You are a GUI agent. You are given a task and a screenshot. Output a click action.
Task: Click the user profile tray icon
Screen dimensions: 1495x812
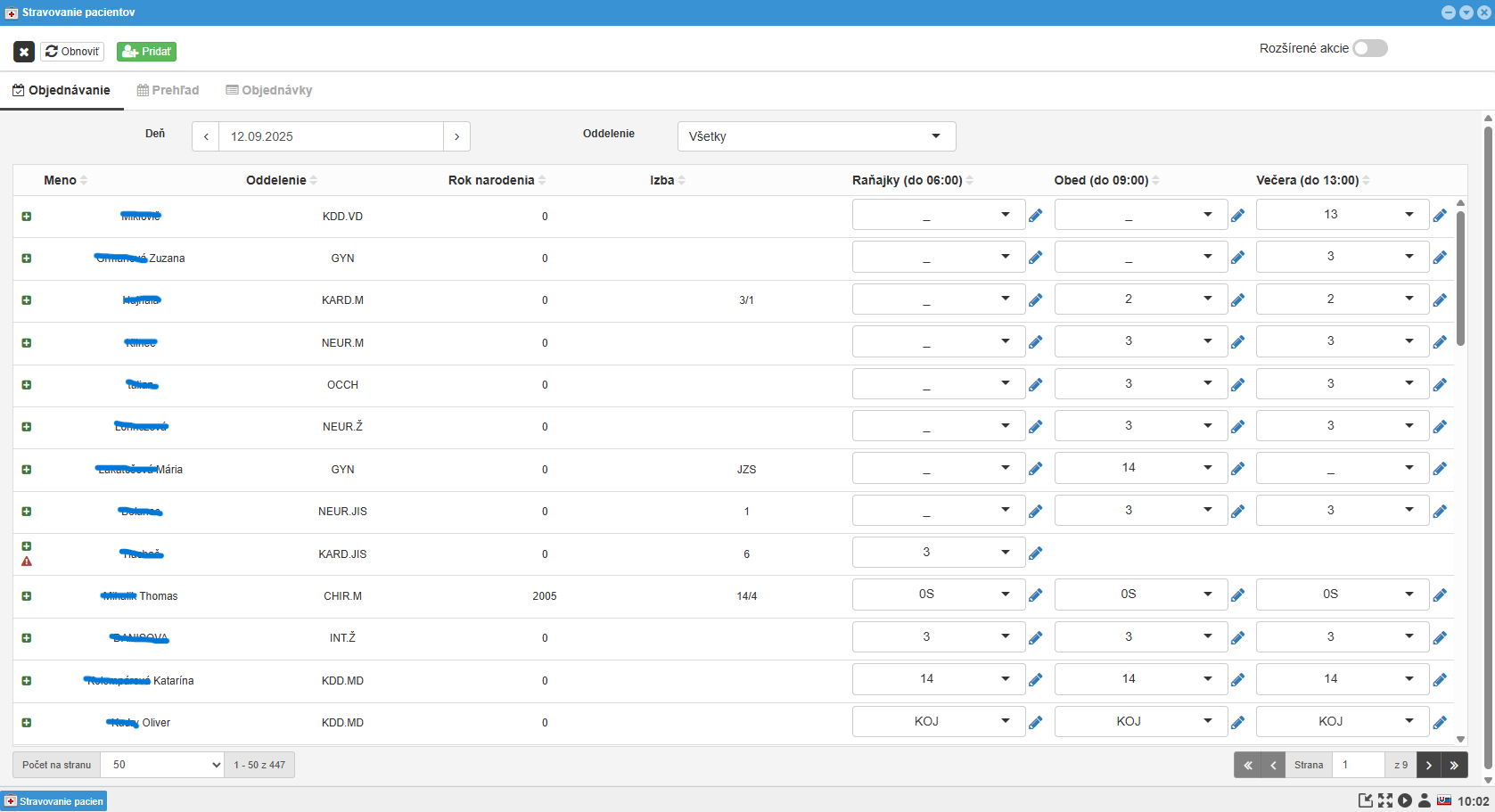(1425, 800)
